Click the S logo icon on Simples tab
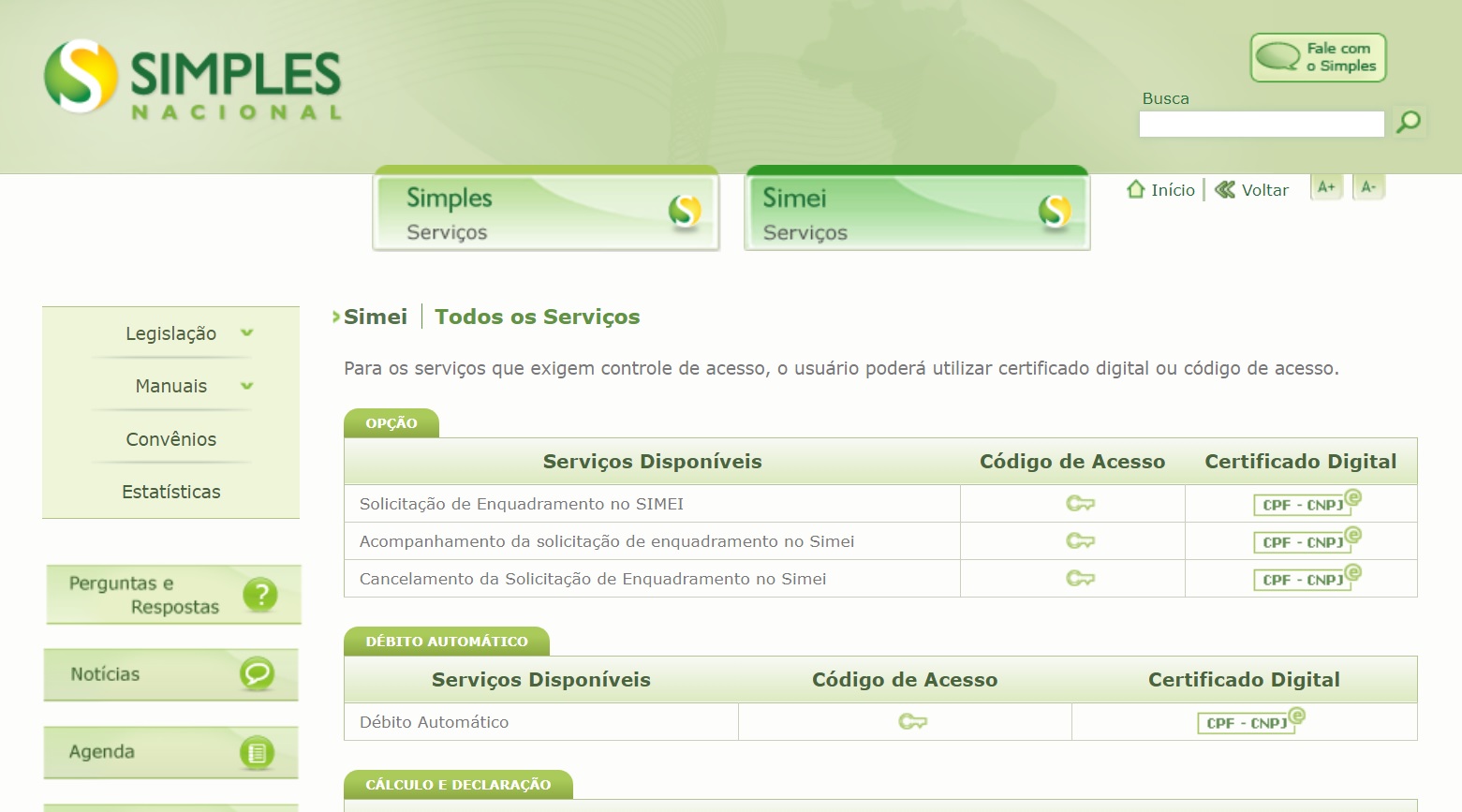Image resolution: width=1462 pixels, height=812 pixels. click(x=685, y=211)
